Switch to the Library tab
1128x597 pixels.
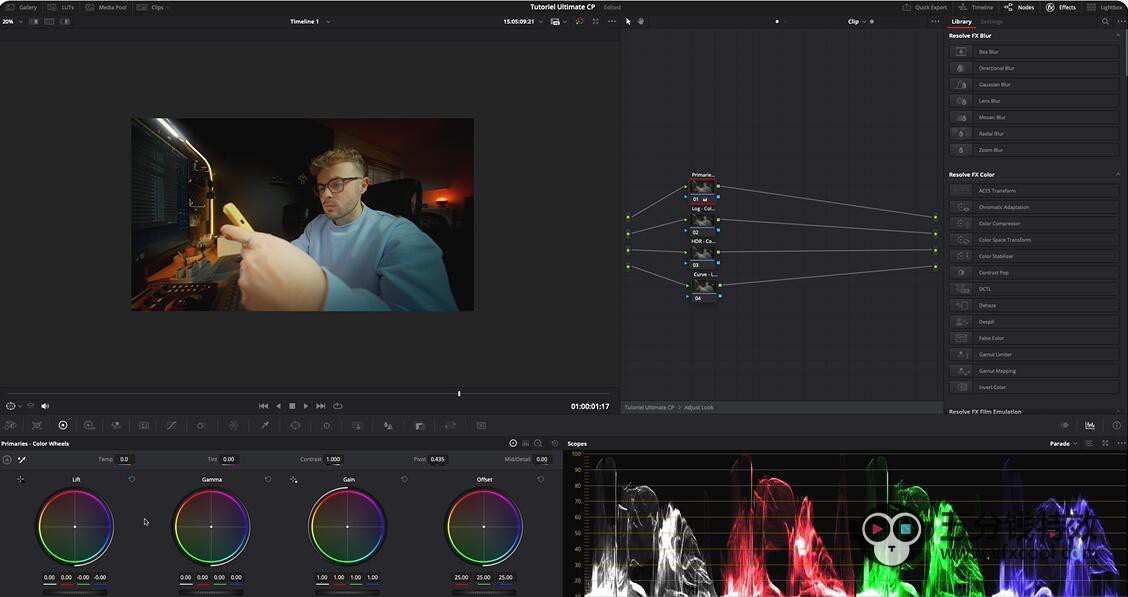point(961,22)
